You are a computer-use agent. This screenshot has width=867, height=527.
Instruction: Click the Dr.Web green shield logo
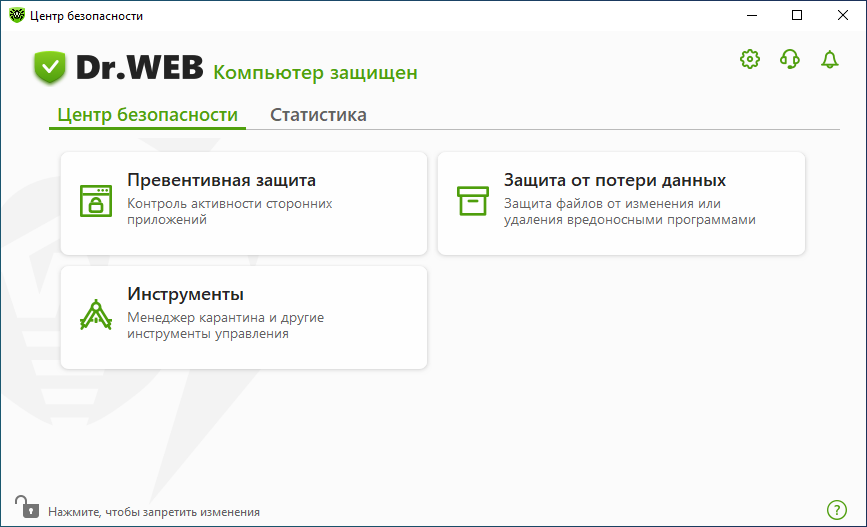coord(50,67)
